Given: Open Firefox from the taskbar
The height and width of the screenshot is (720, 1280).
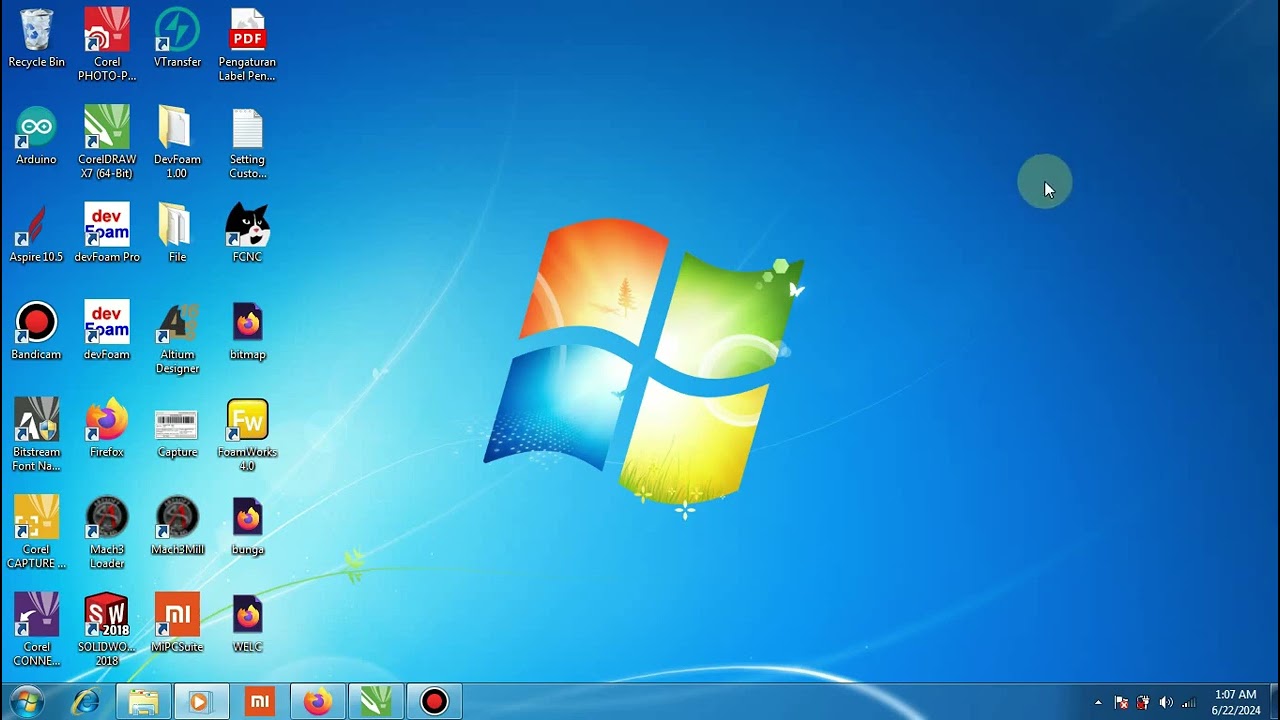Looking at the screenshot, I should coord(318,702).
